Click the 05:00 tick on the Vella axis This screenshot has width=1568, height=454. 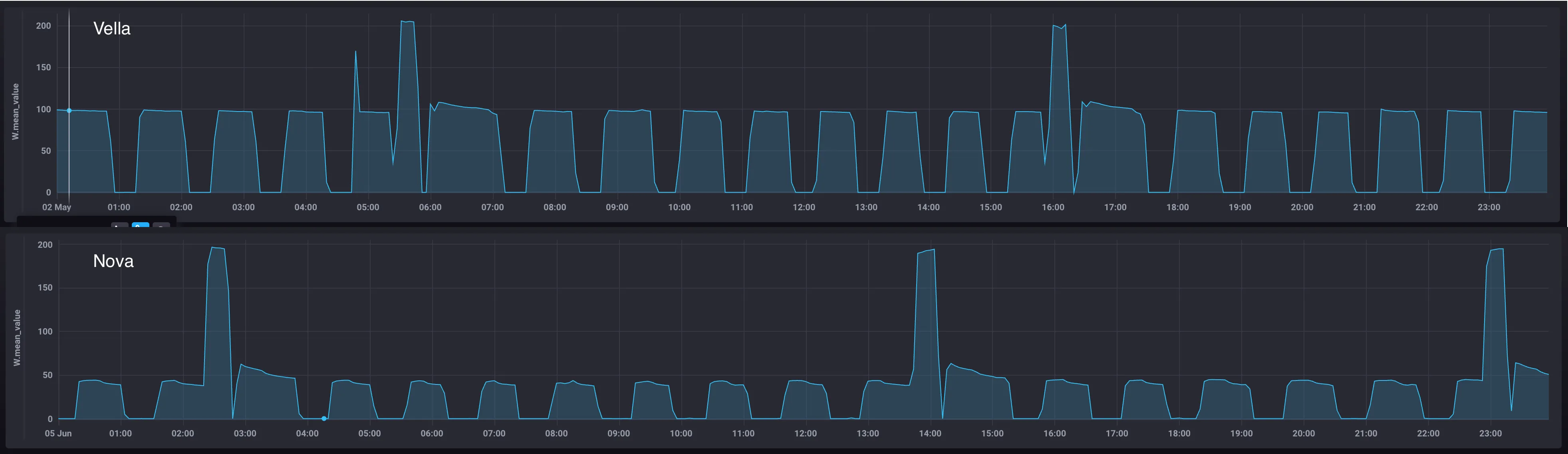tap(368, 207)
